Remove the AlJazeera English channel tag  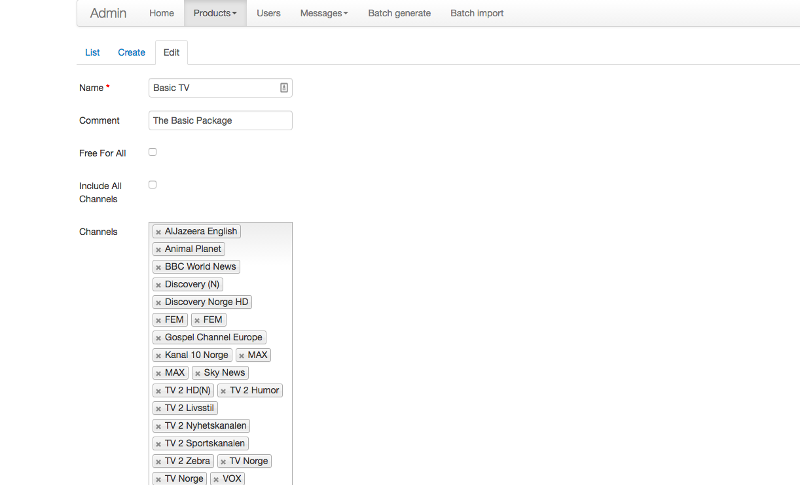click(158, 232)
